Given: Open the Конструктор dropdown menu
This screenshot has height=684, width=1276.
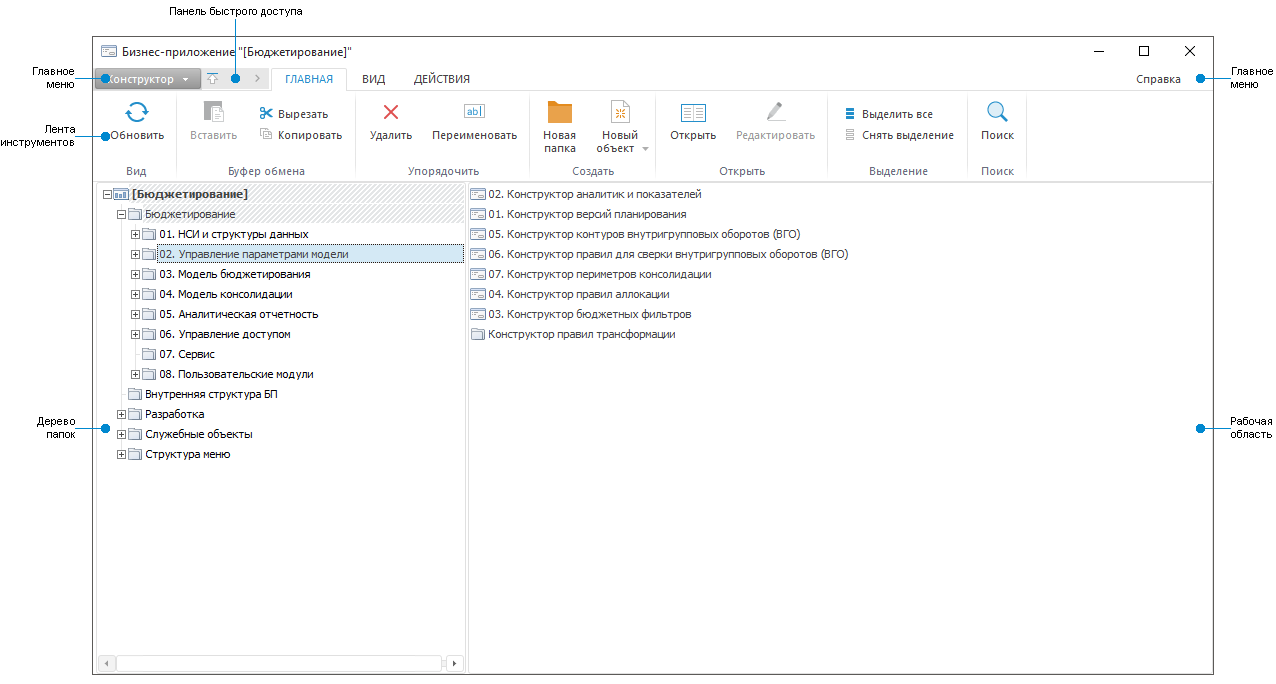Looking at the screenshot, I should pos(148,79).
